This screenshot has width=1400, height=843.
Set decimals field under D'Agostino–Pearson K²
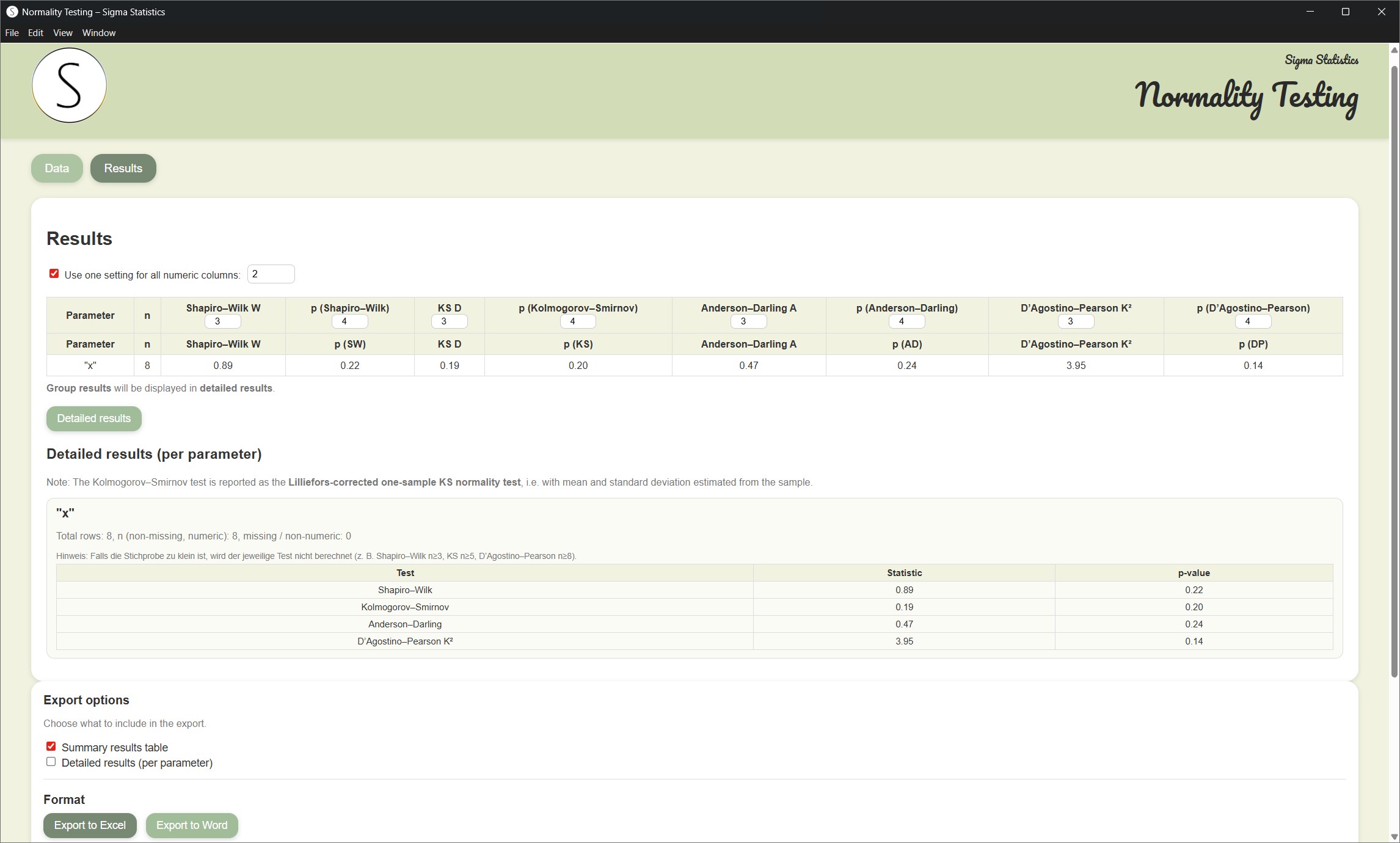[x=1076, y=321]
